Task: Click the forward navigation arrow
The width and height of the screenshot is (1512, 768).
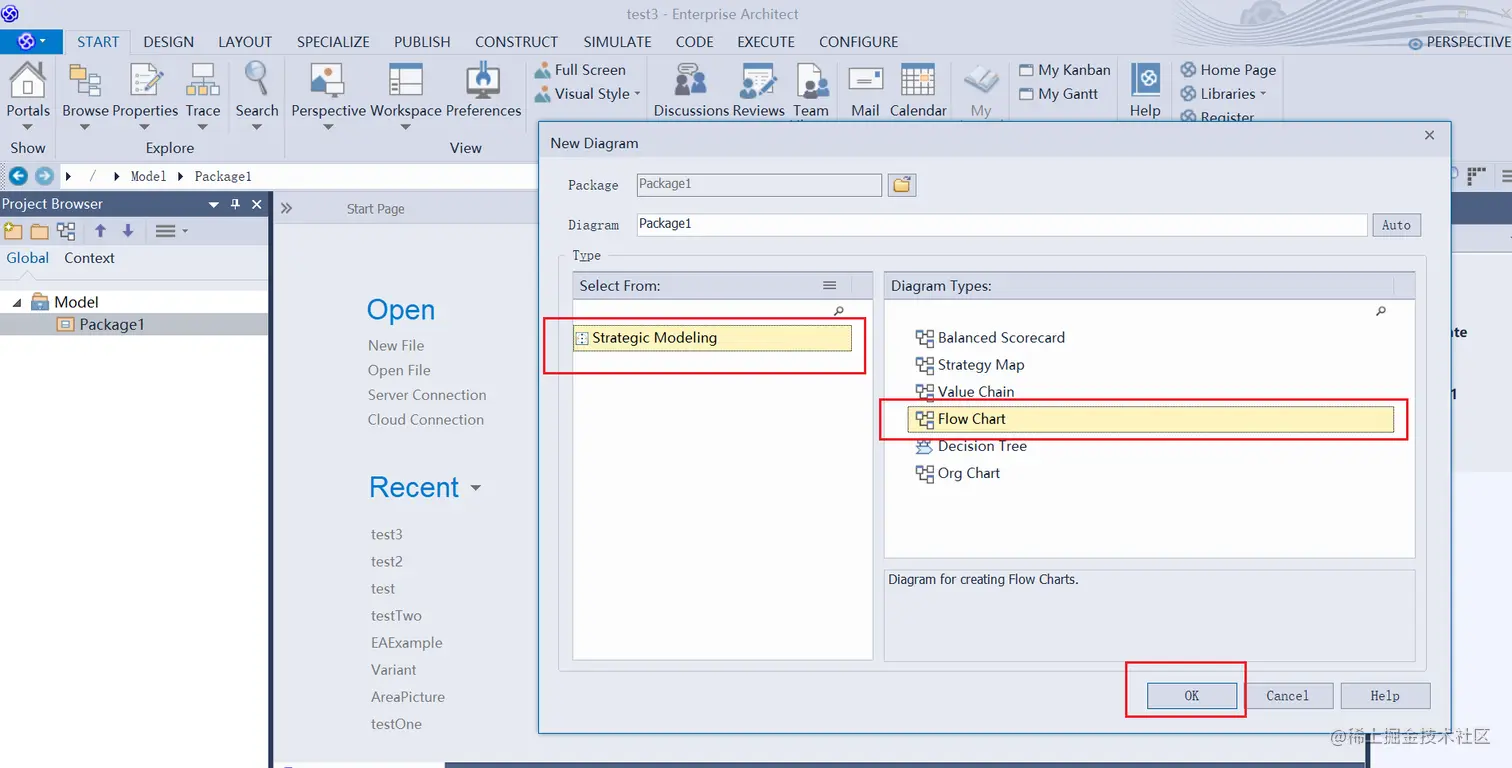Action: [44, 176]
